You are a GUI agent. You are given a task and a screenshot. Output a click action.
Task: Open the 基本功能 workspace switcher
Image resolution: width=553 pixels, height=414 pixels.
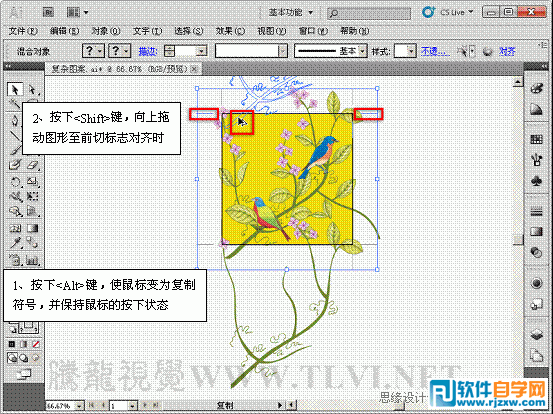click(x=291, y=13)
